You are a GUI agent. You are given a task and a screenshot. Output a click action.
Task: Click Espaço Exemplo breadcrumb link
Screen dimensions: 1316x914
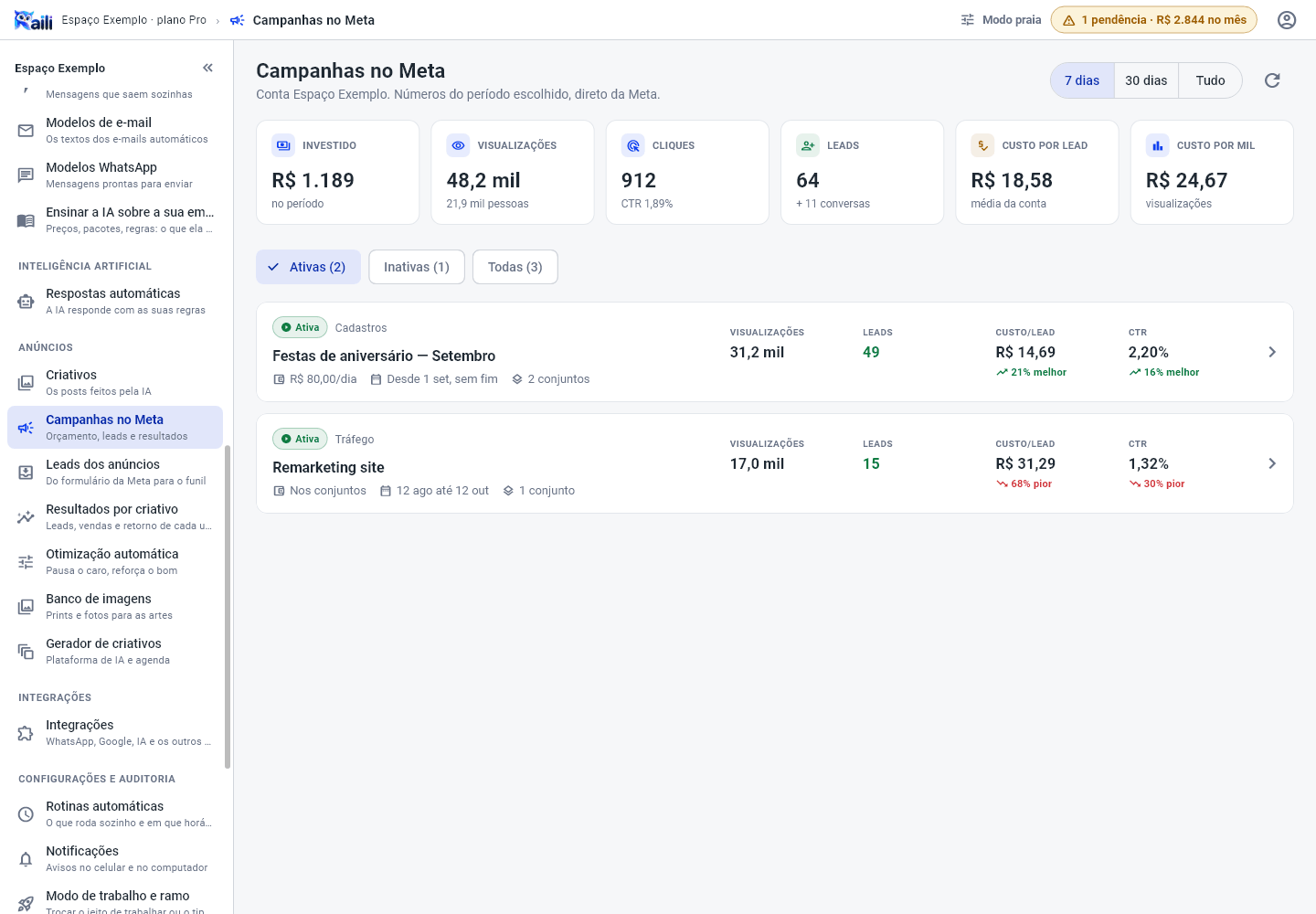pos(133,20)
